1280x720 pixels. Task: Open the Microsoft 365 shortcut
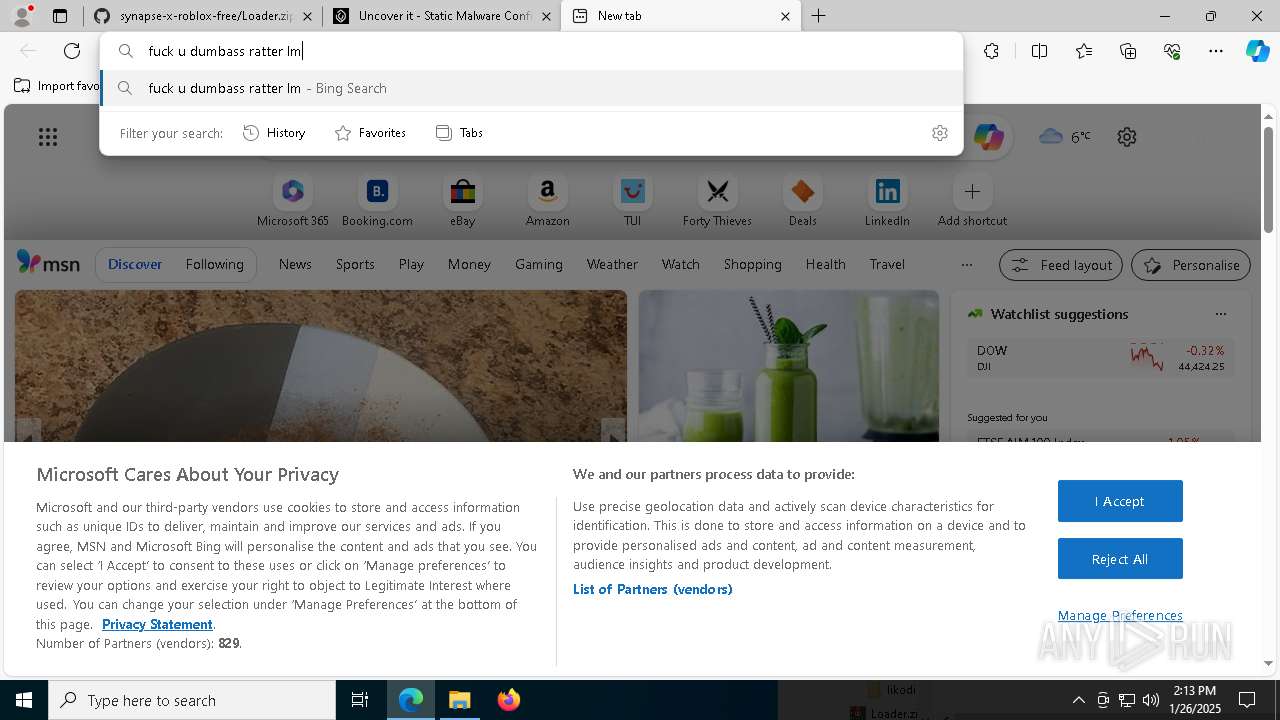pyautogui.click(x=293, y=201)
